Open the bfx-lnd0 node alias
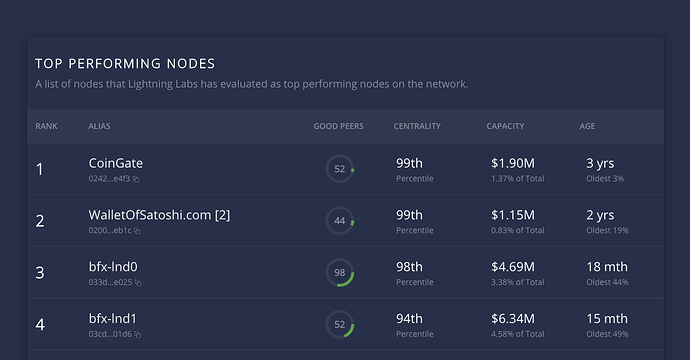The image size is (690, 360). coord(113,267)
